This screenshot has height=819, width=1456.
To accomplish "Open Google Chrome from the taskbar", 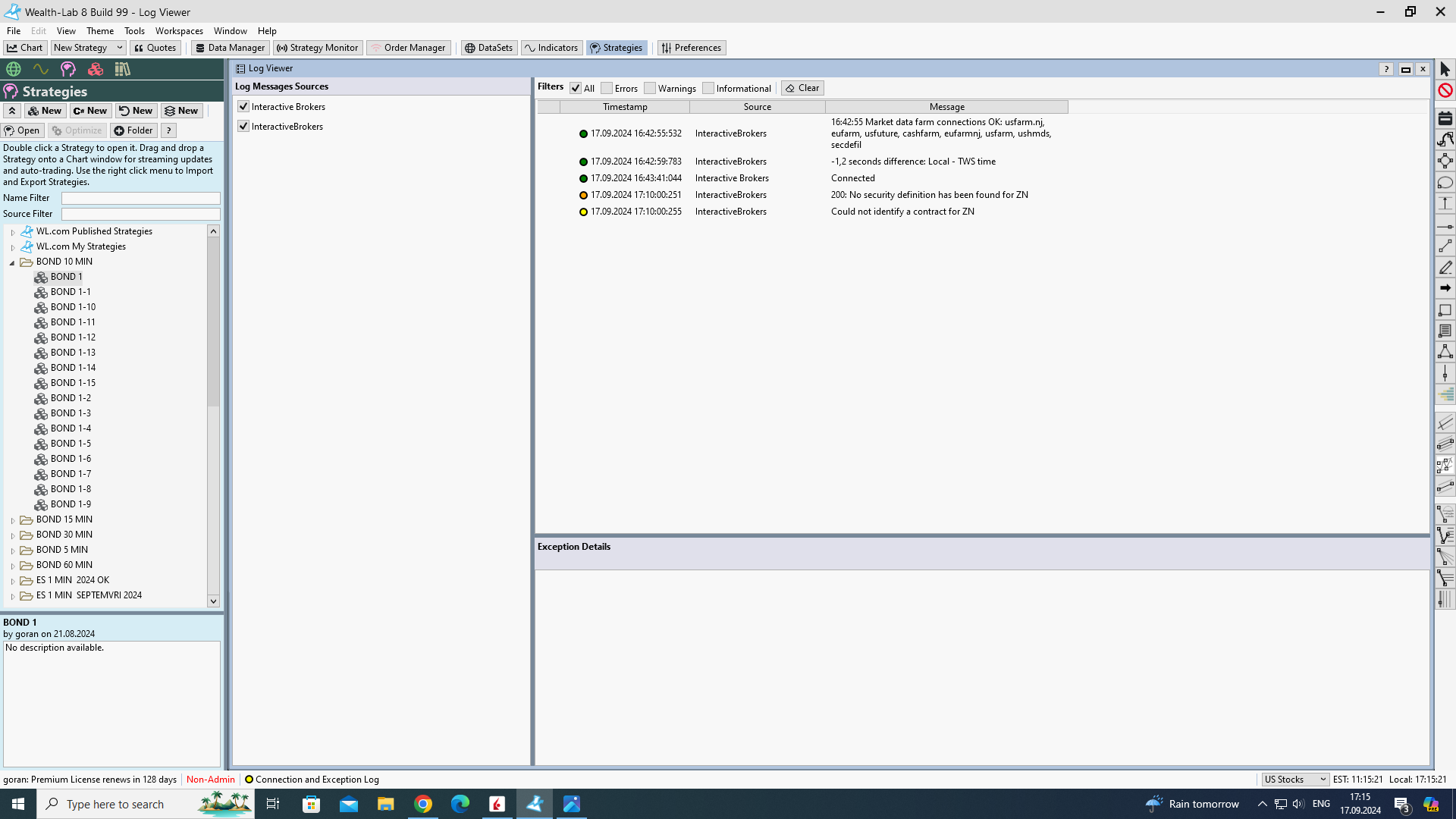I will [423, 804].
